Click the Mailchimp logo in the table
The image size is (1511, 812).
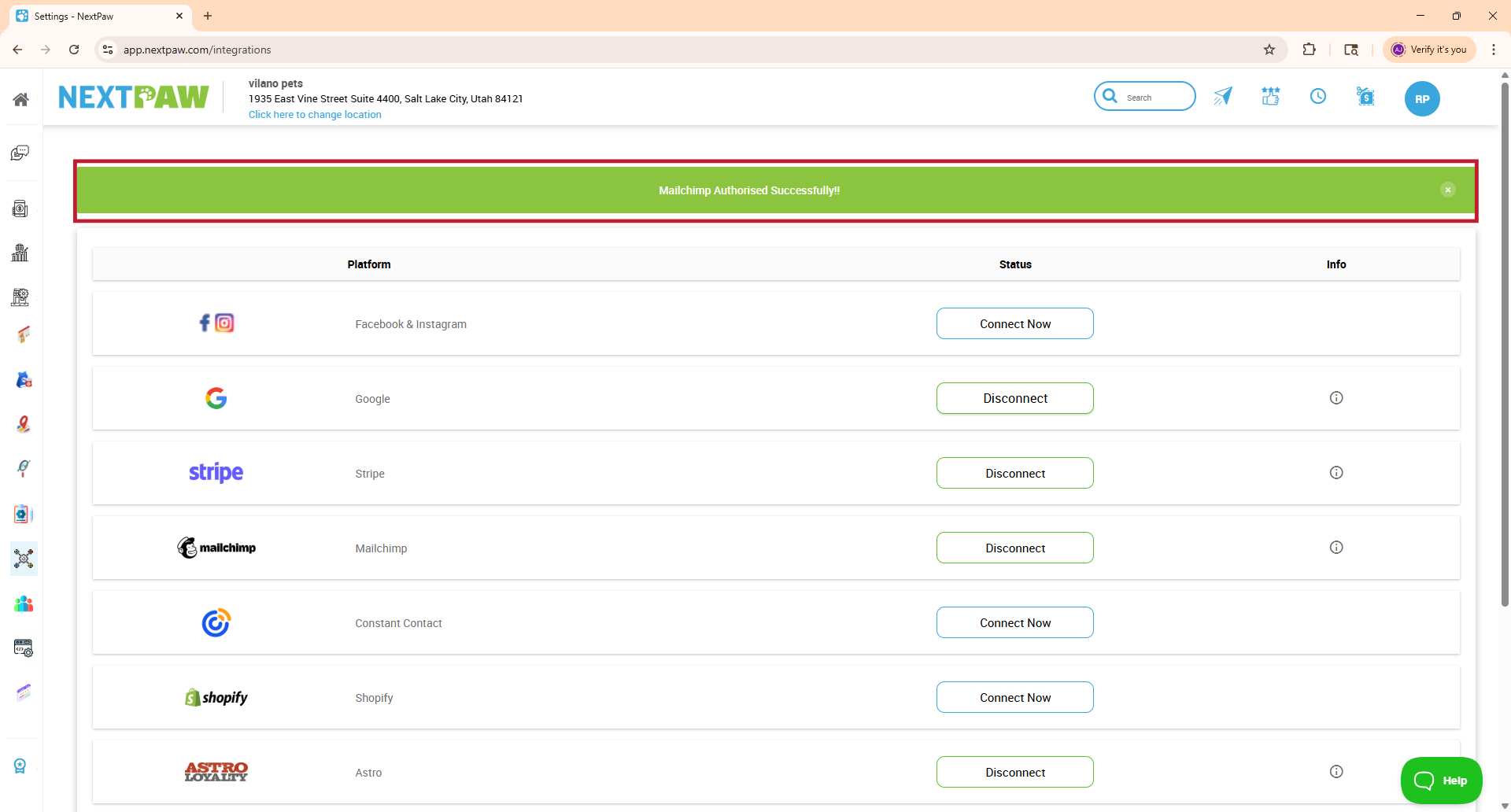pos(216,548)
